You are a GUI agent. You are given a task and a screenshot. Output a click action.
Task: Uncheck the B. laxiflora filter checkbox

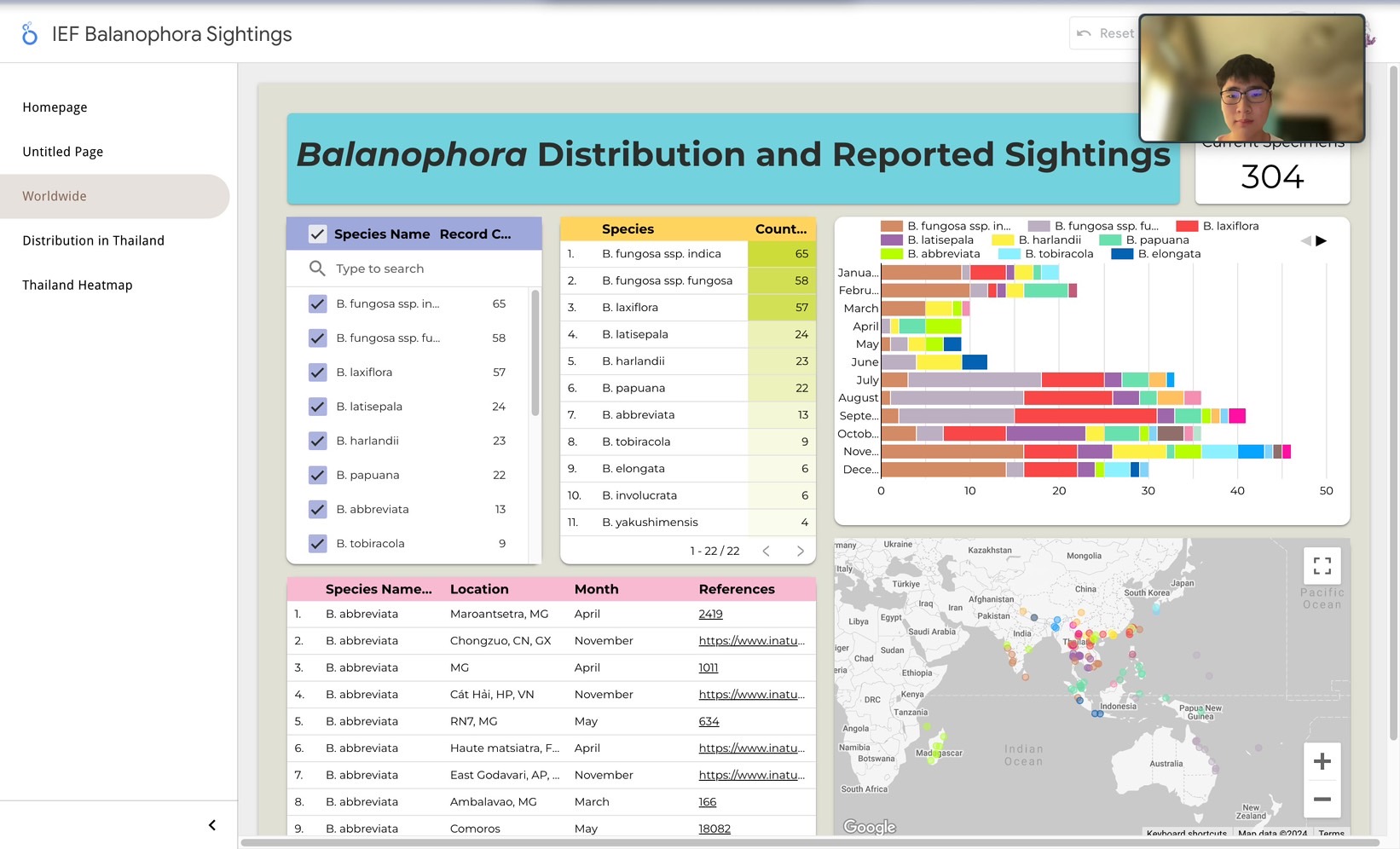point(317,373)
